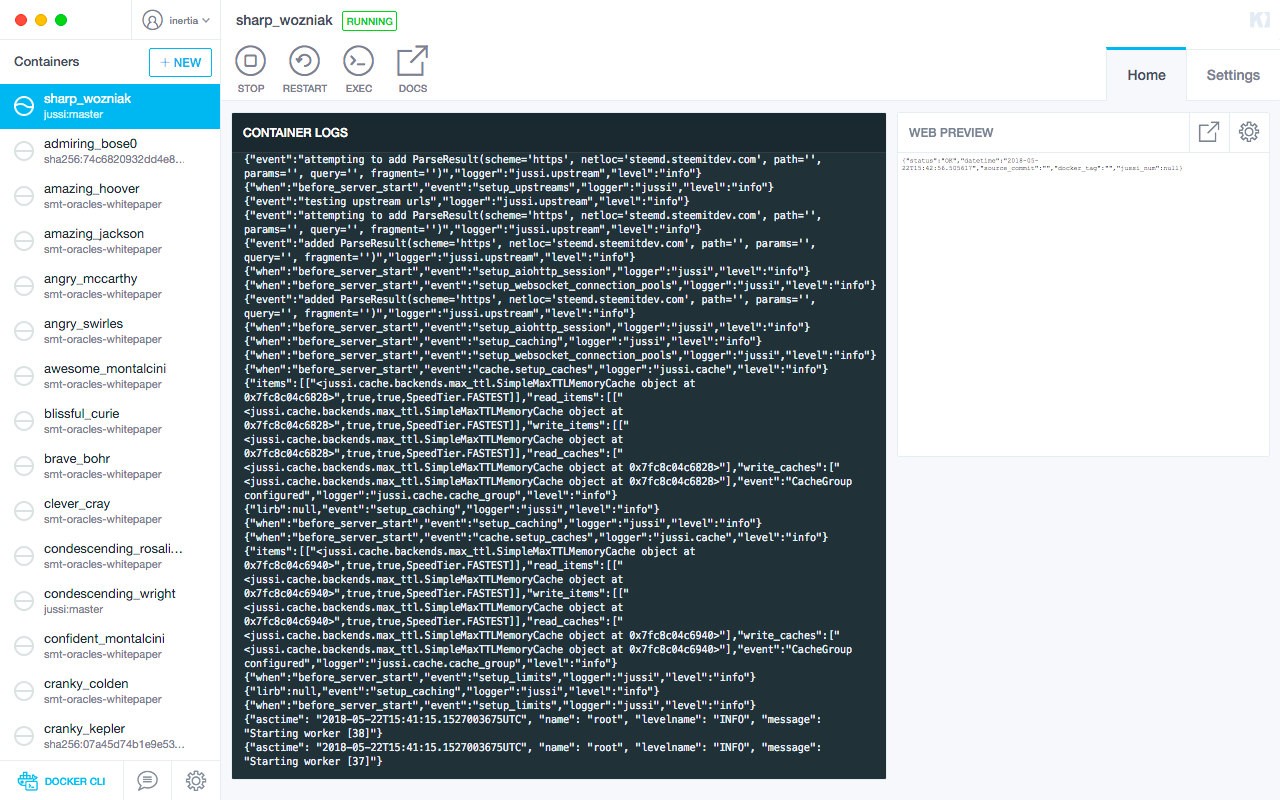The image size is (1280, 800).
Task: Click the CONTAINER LOGS heading
Action: pyautogui.click(x=295, y=132)
